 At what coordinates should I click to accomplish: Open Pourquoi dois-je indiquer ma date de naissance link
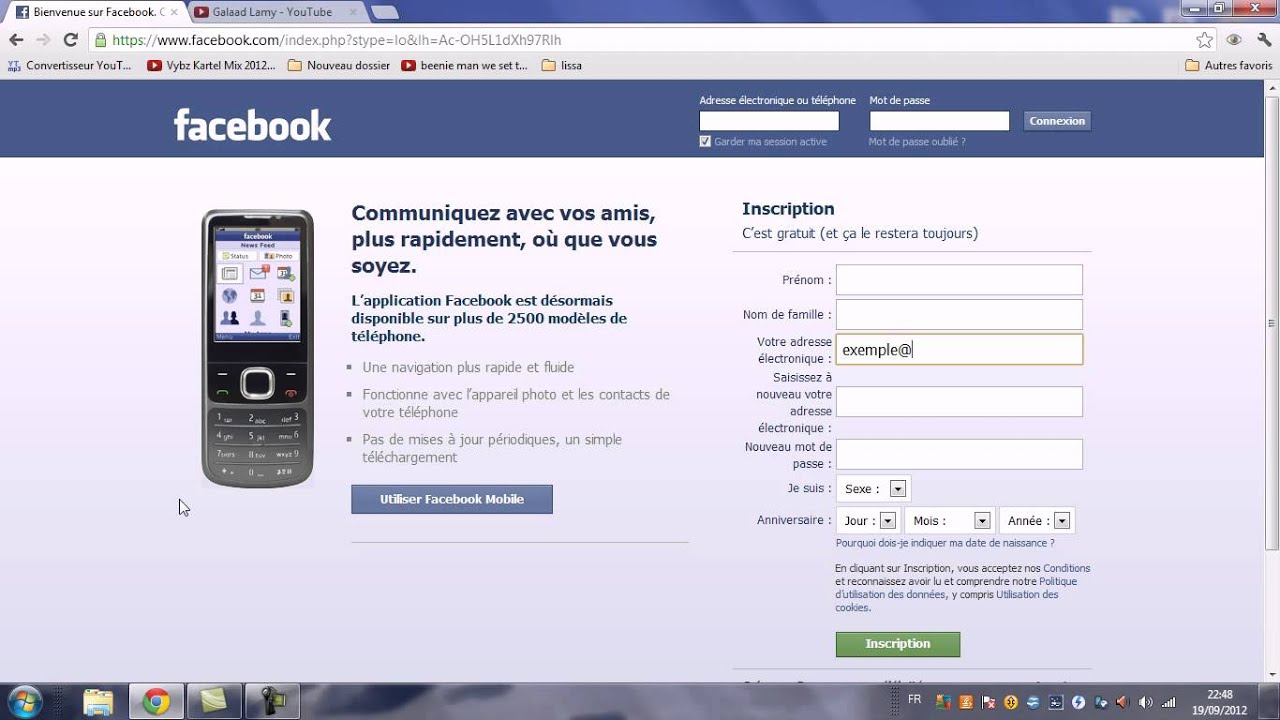[945, 543]
